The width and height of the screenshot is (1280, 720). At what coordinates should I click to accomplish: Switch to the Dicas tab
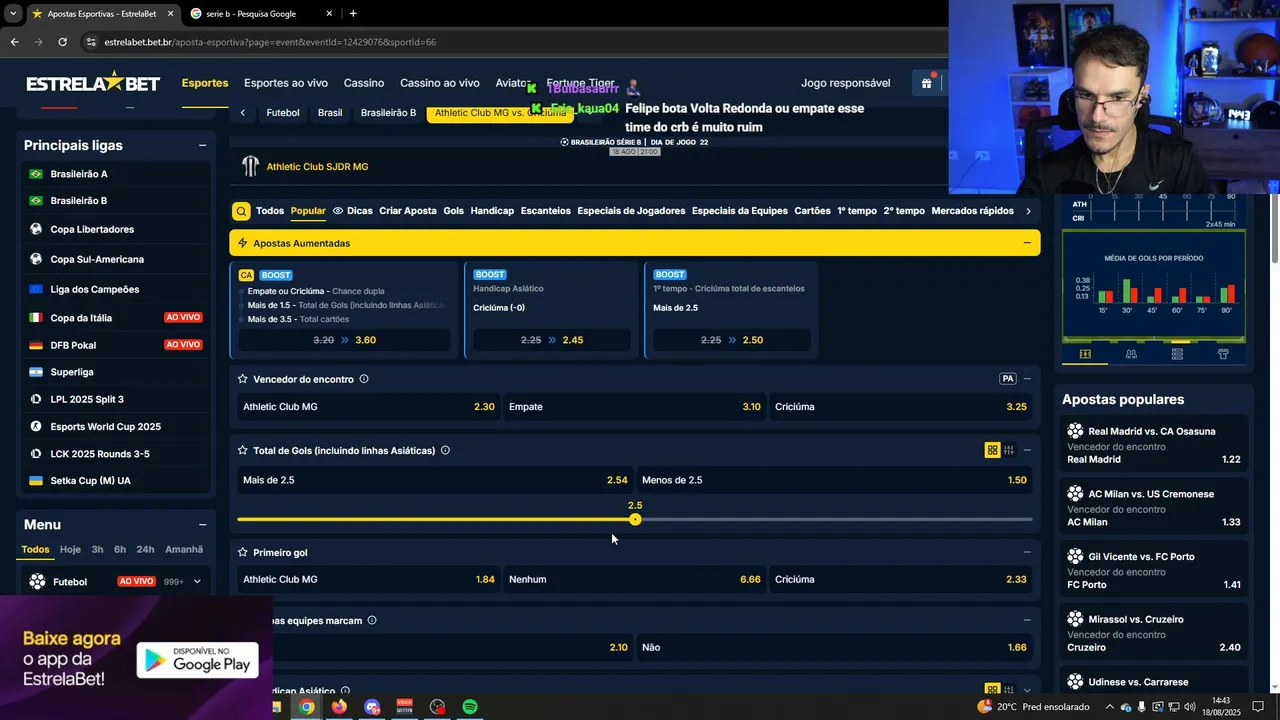pos(352,211)
